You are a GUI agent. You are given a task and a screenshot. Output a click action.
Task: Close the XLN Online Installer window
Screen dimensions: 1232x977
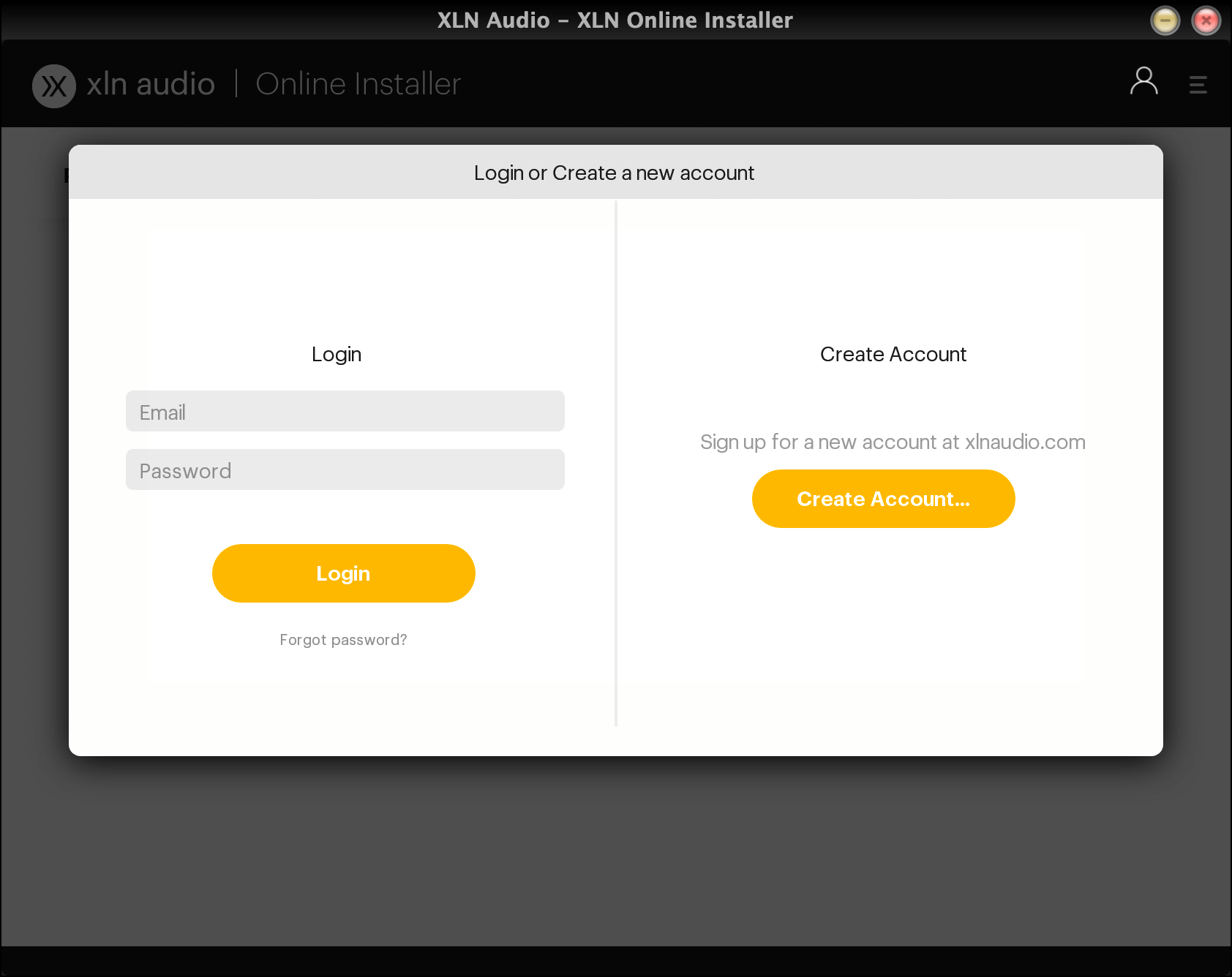pyautogui.click(x=1206, y=20)
